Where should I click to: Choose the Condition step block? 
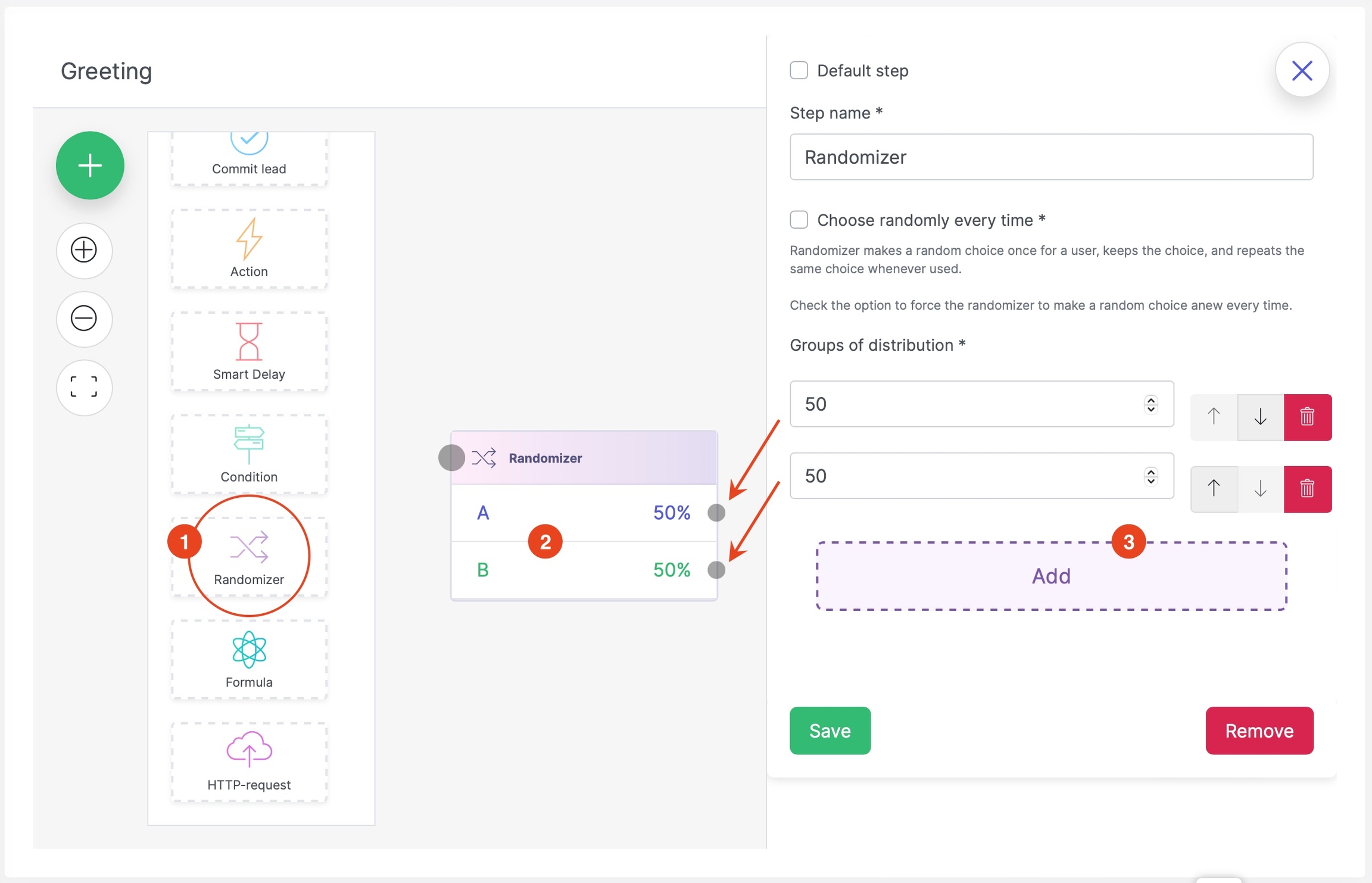coord(249,454)
